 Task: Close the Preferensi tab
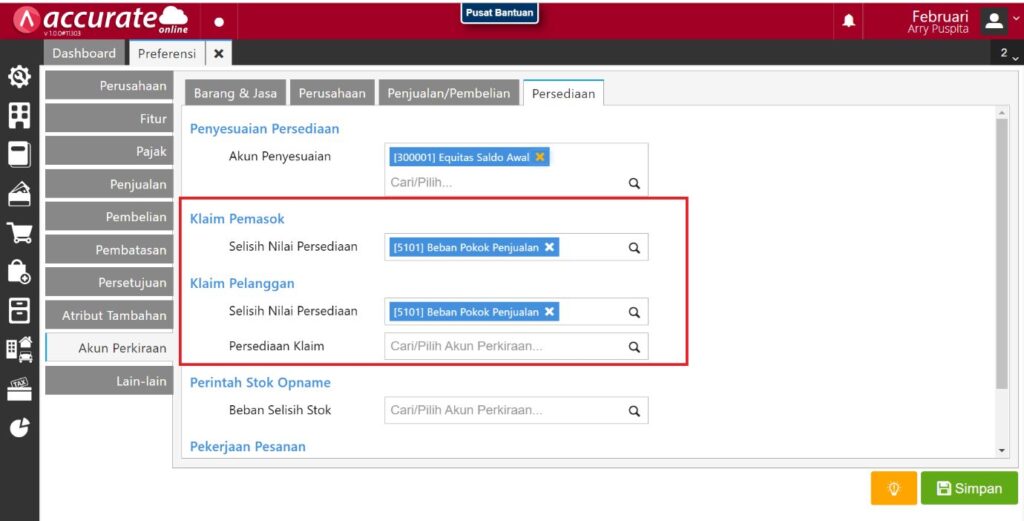(x=219, y=54)
